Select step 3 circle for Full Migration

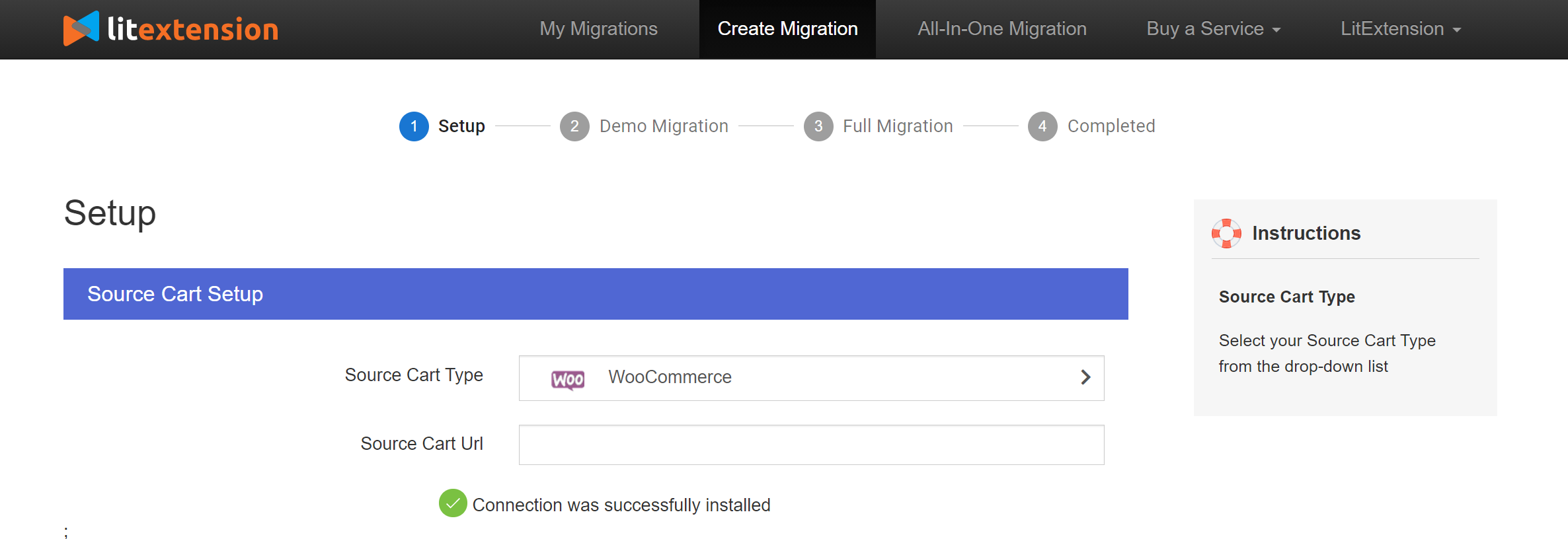[818, 126]
